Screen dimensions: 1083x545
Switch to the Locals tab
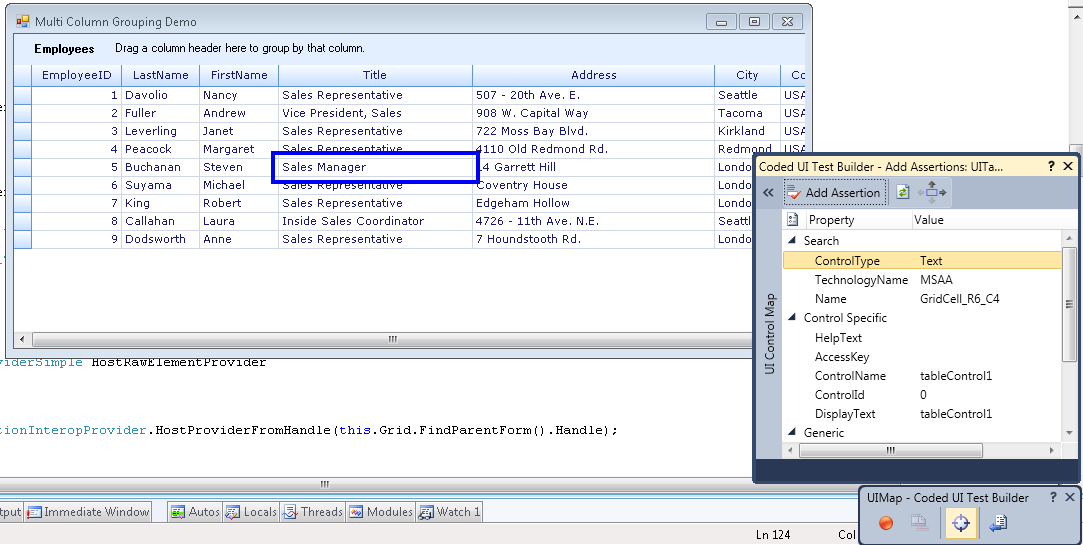click(x=251, y=512)
